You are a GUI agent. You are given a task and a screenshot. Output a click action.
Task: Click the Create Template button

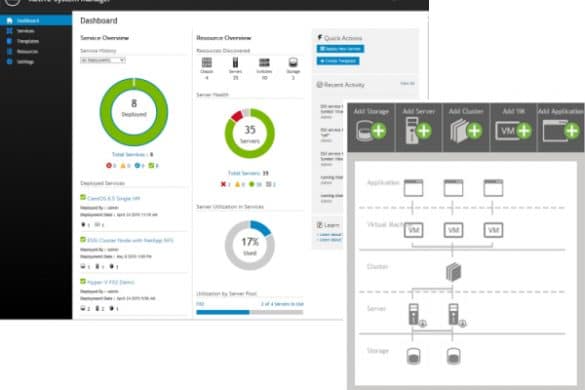(x=338, y=61)
